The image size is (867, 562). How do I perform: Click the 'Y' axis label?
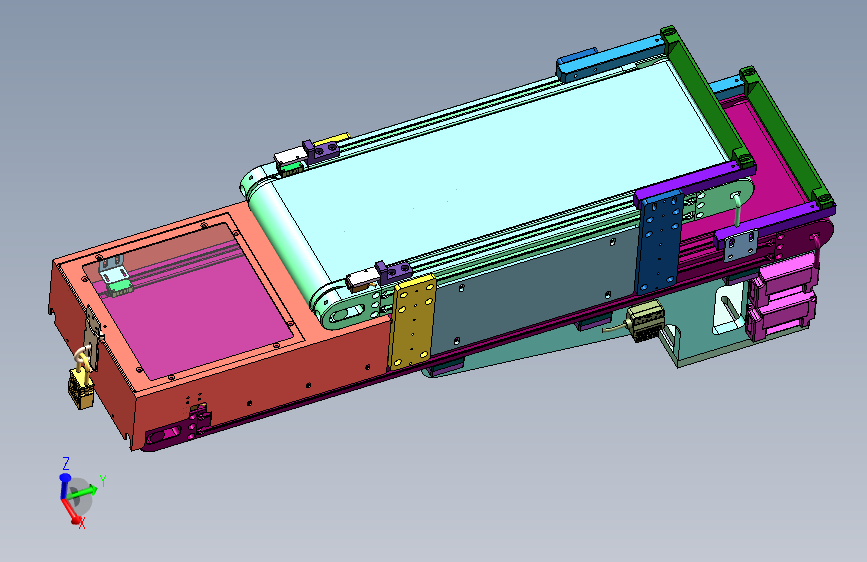pyautogui.click(x=102, y=481)
